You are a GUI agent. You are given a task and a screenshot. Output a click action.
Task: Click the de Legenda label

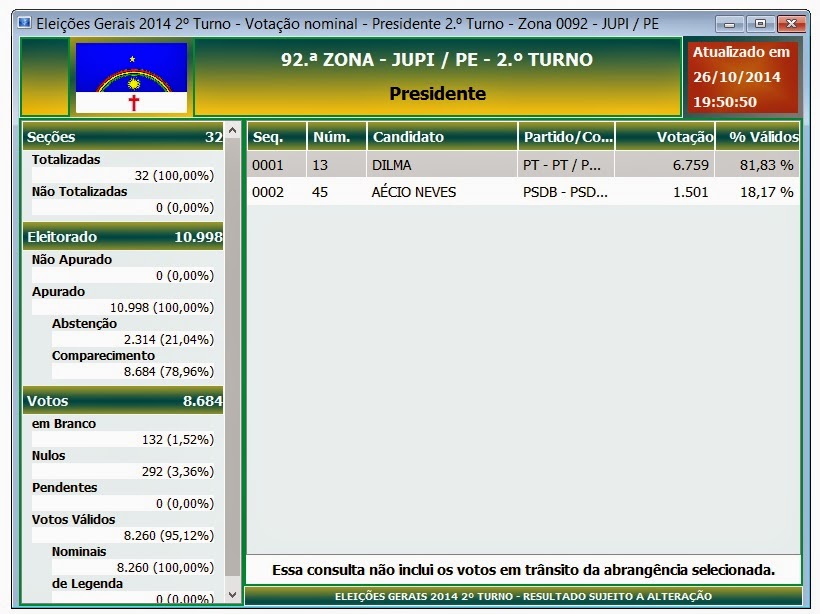pyautogui.click(x=87, y=584)
